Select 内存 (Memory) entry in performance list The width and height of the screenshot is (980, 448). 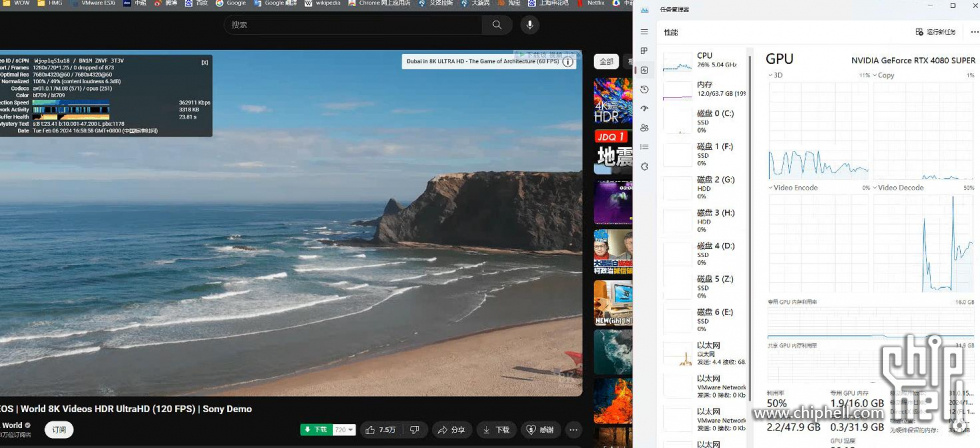(706, 89)
